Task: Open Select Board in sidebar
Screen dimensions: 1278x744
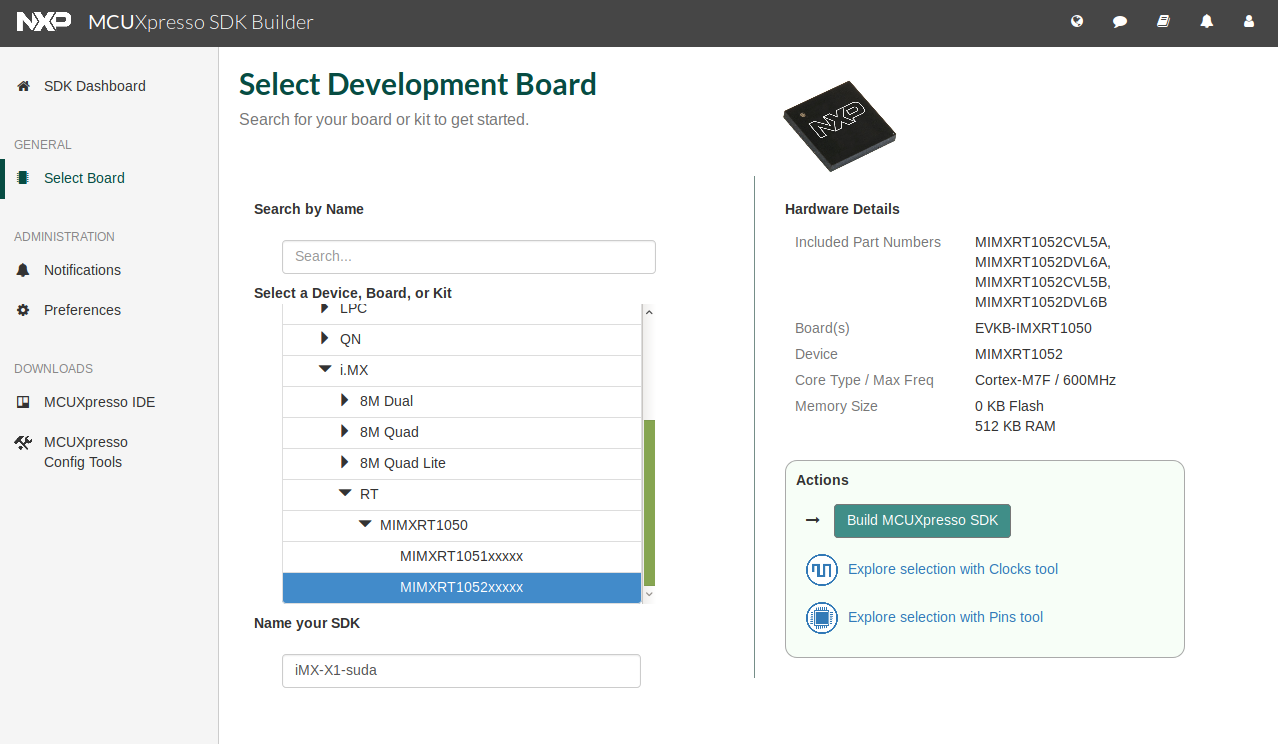Action: pos(84,178)
